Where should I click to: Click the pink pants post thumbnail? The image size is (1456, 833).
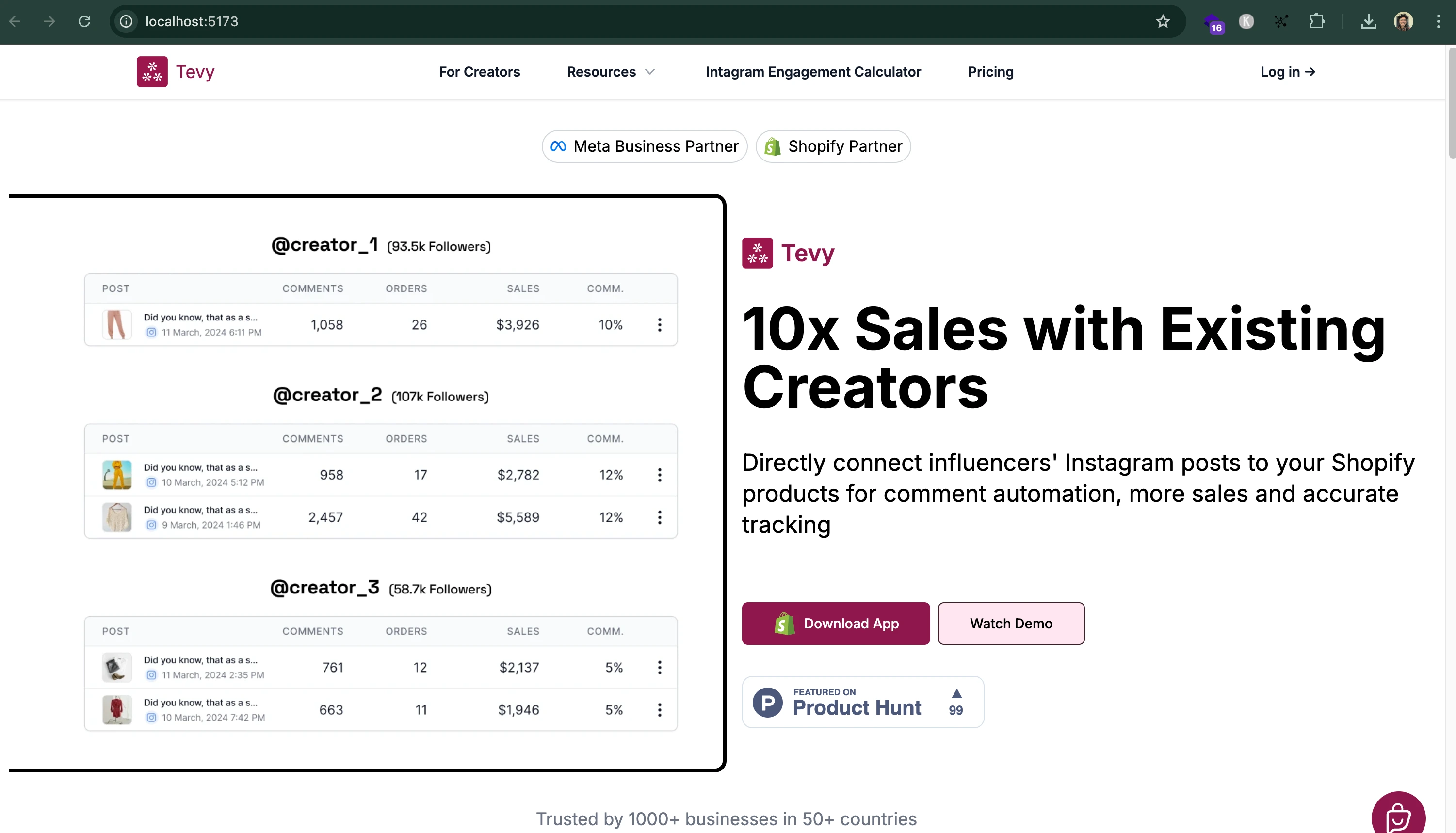pos(117,325)
